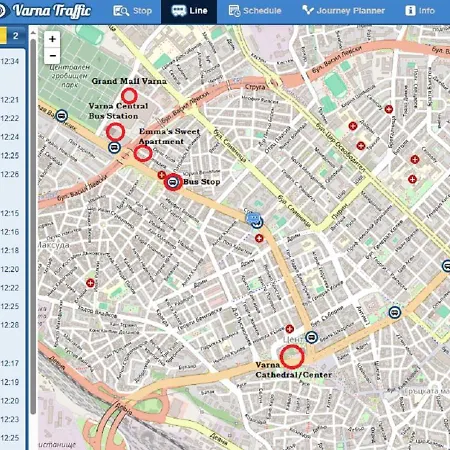Open the Varna Traffic logo home link
450x450 pixels.
click(x=47, y=11)
